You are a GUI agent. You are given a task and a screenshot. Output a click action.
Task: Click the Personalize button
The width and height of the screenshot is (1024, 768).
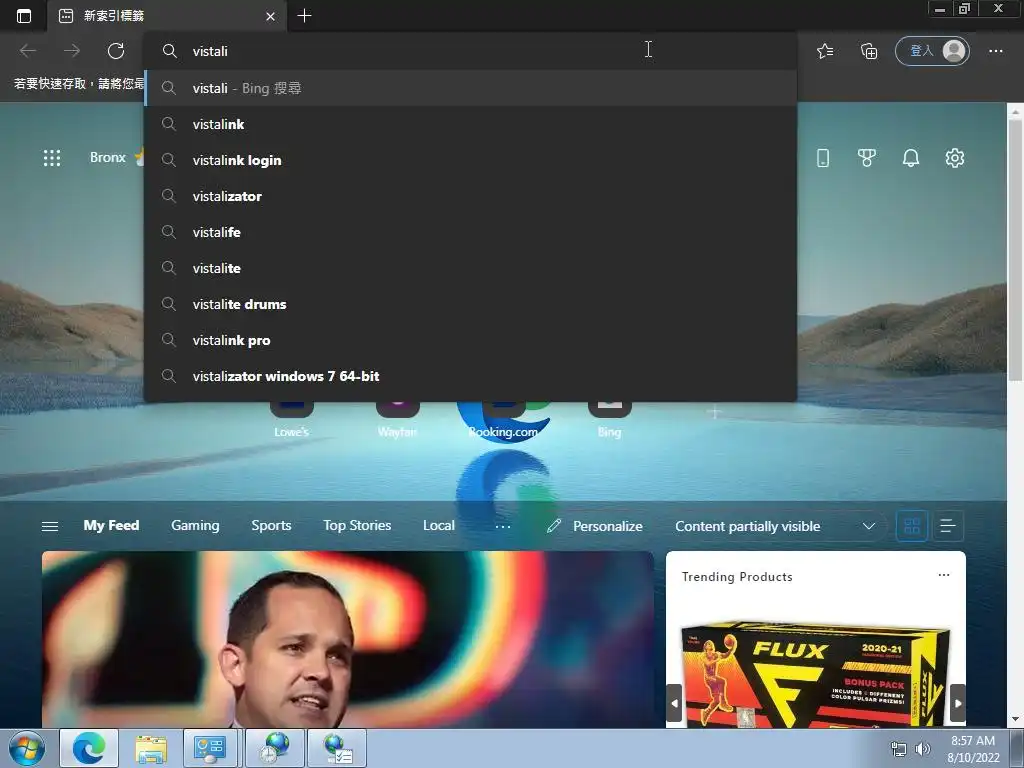click(594, 526)
